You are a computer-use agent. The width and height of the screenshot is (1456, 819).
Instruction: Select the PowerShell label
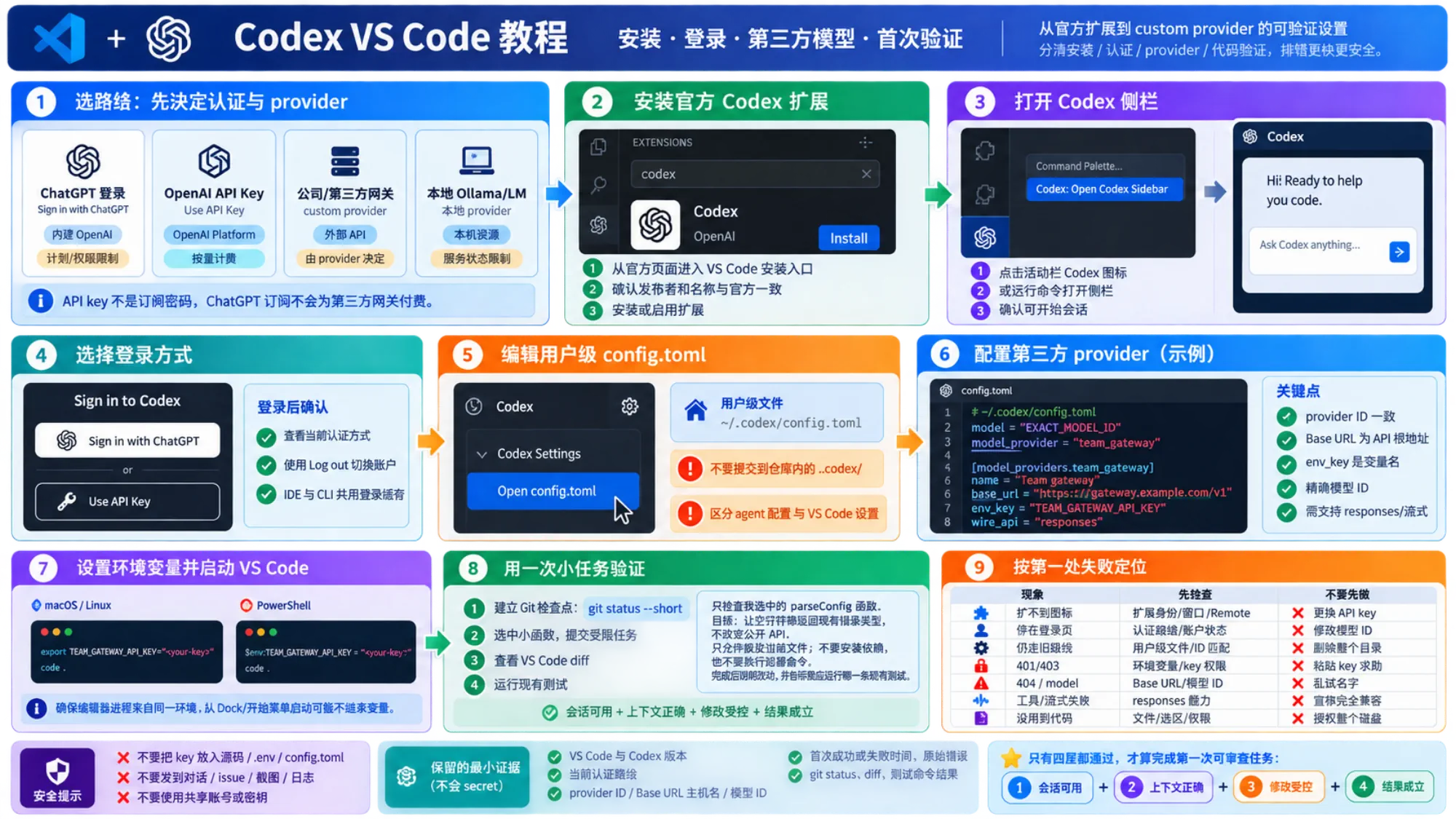[x=283, y=605]
